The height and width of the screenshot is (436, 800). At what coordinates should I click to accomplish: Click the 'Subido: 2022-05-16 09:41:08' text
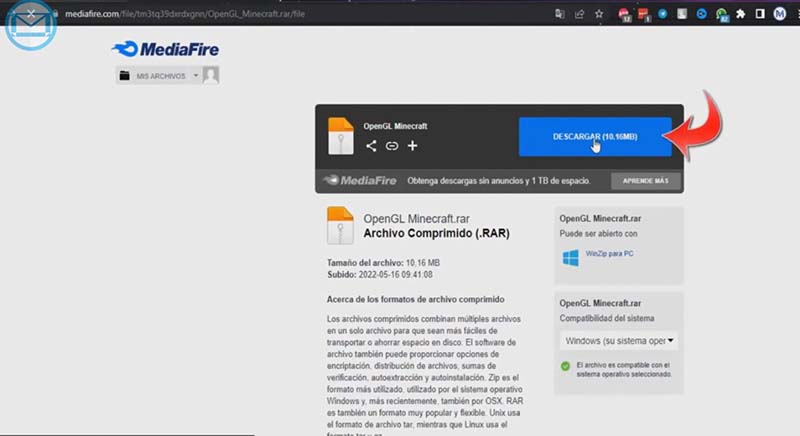coord(380,274)
